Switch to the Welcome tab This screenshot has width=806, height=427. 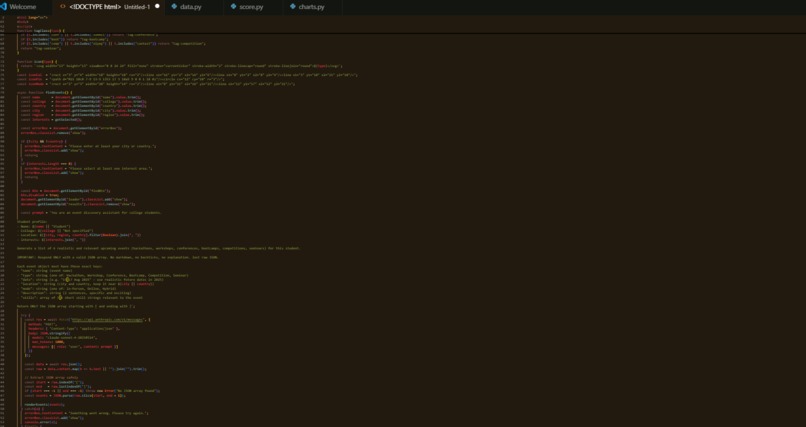coord(23,7)
